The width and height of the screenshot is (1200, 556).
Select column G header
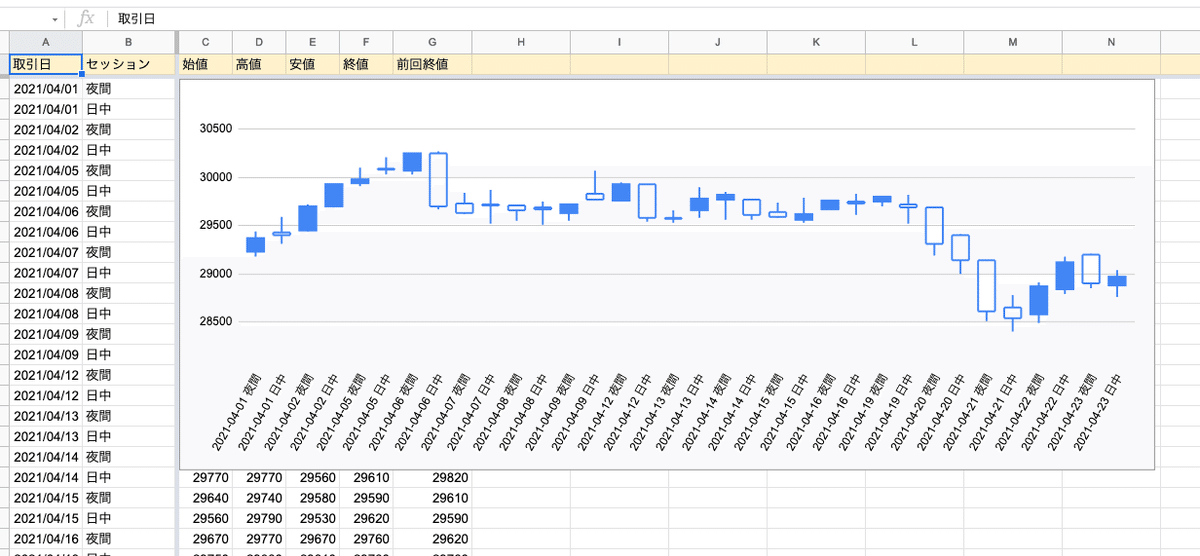pyautogui.click(x=432, y=42)
